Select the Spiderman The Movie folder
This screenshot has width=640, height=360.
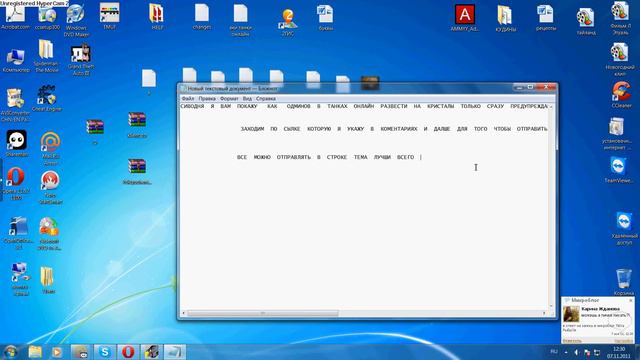pyautogui.click(x=46, y=56)
